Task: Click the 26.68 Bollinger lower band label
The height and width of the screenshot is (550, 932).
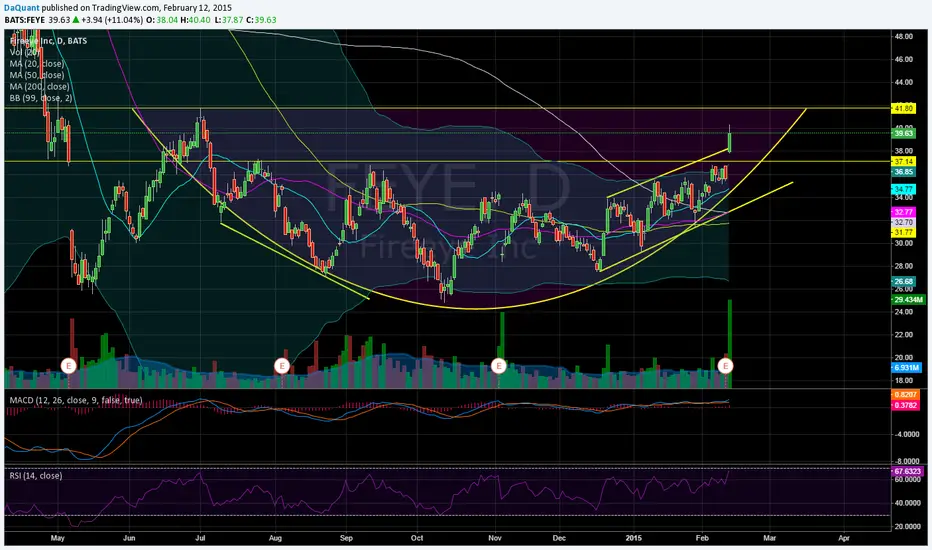Action: click(903, 281)
